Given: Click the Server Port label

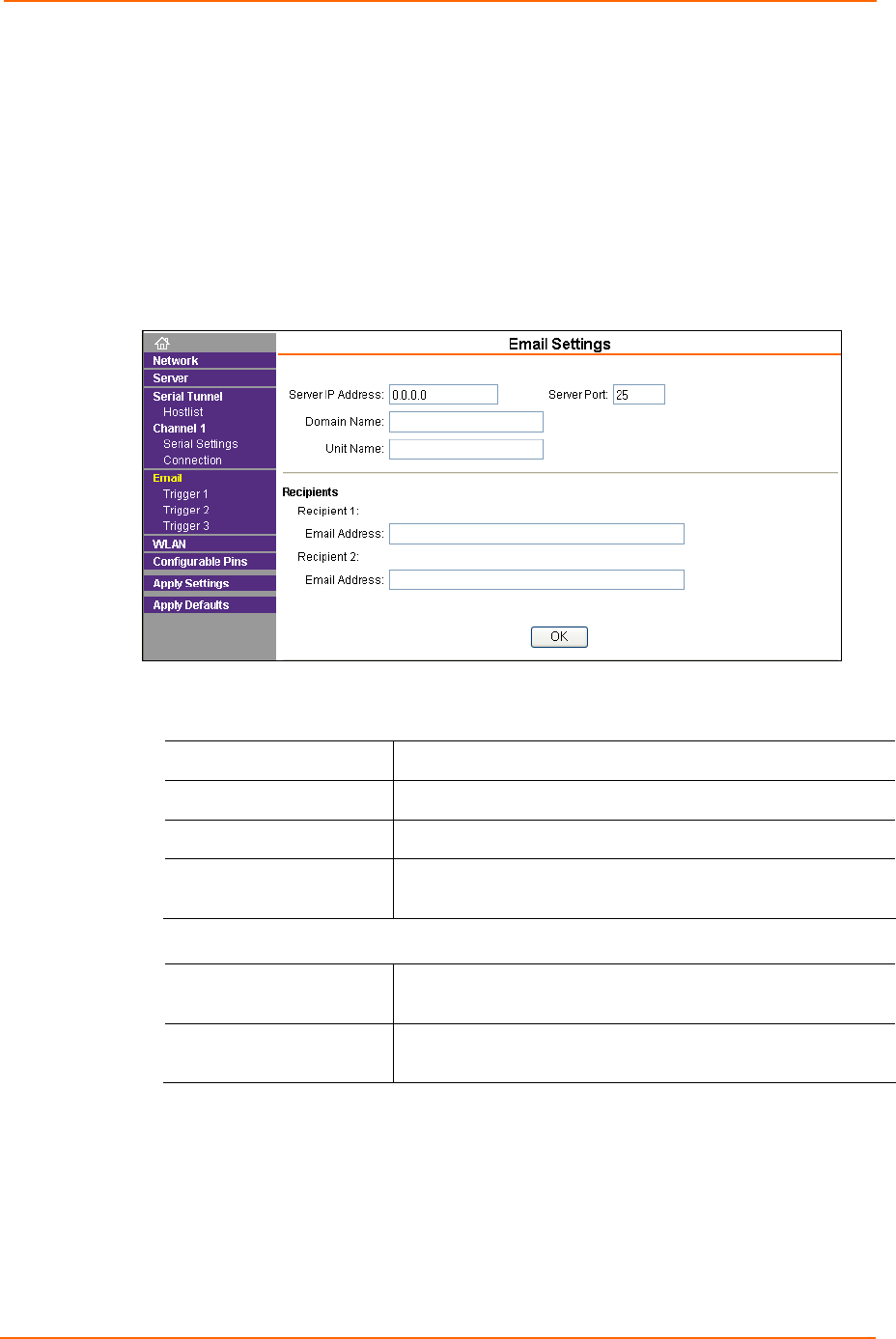Looking at the screenshot, I should click(x=578, y=395).
